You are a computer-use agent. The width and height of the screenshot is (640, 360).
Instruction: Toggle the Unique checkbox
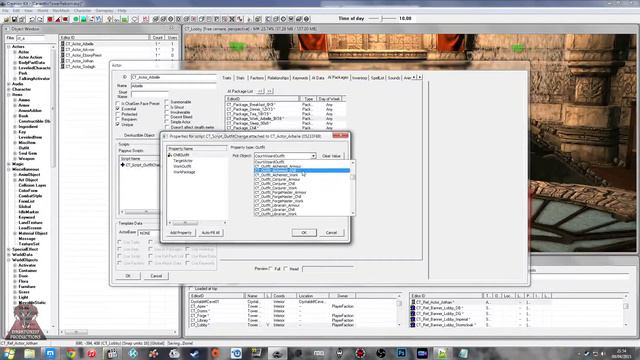point(118,124)
